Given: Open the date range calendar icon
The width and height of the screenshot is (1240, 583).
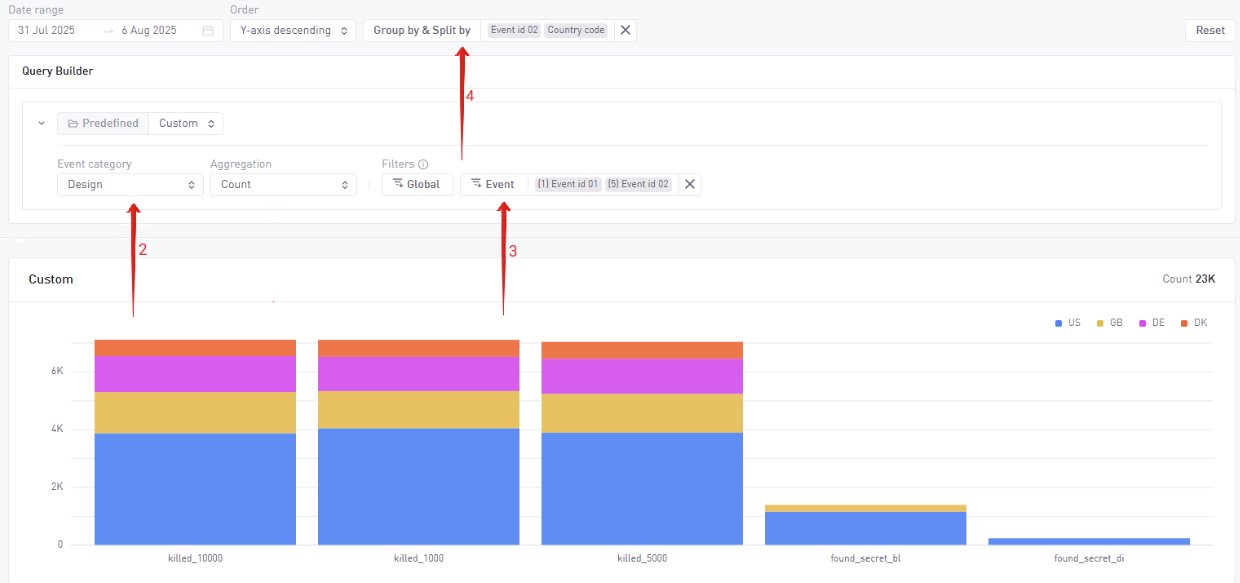Looking at the screenshot, I should click(208, 31).
